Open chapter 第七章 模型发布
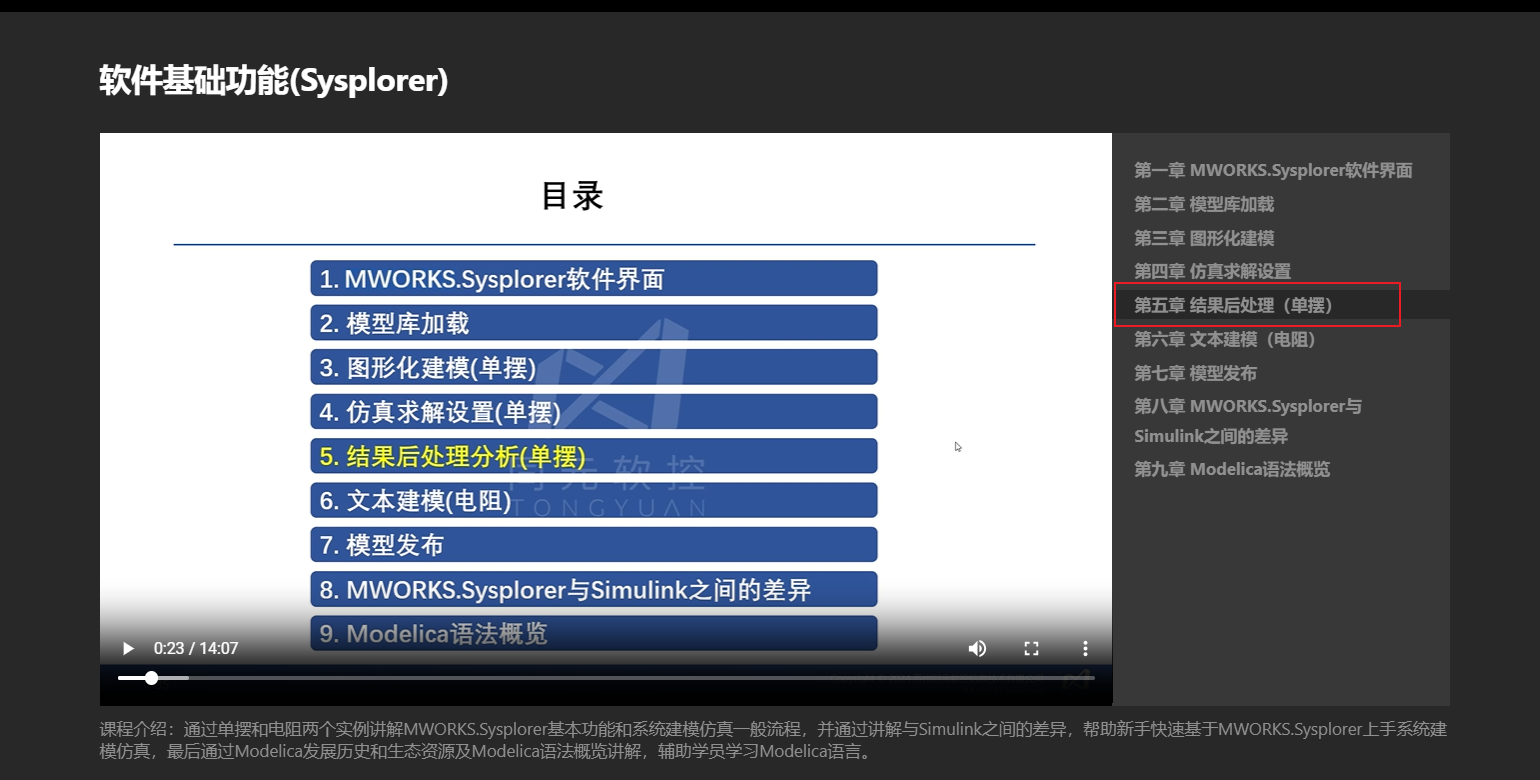This screenshot has width=1540, height=780. tap(1195, 374)
